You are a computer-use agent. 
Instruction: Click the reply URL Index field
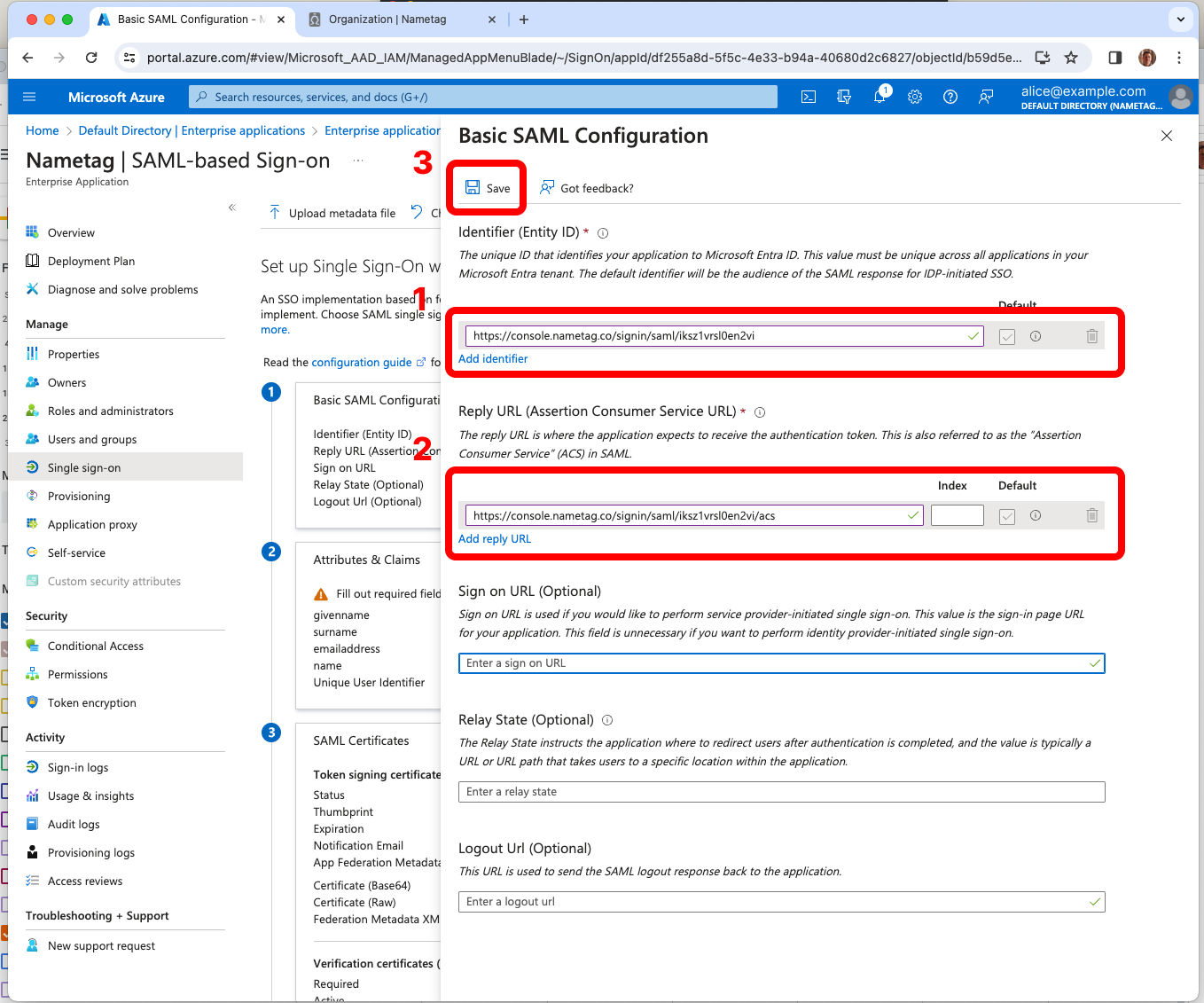point(958,515)
